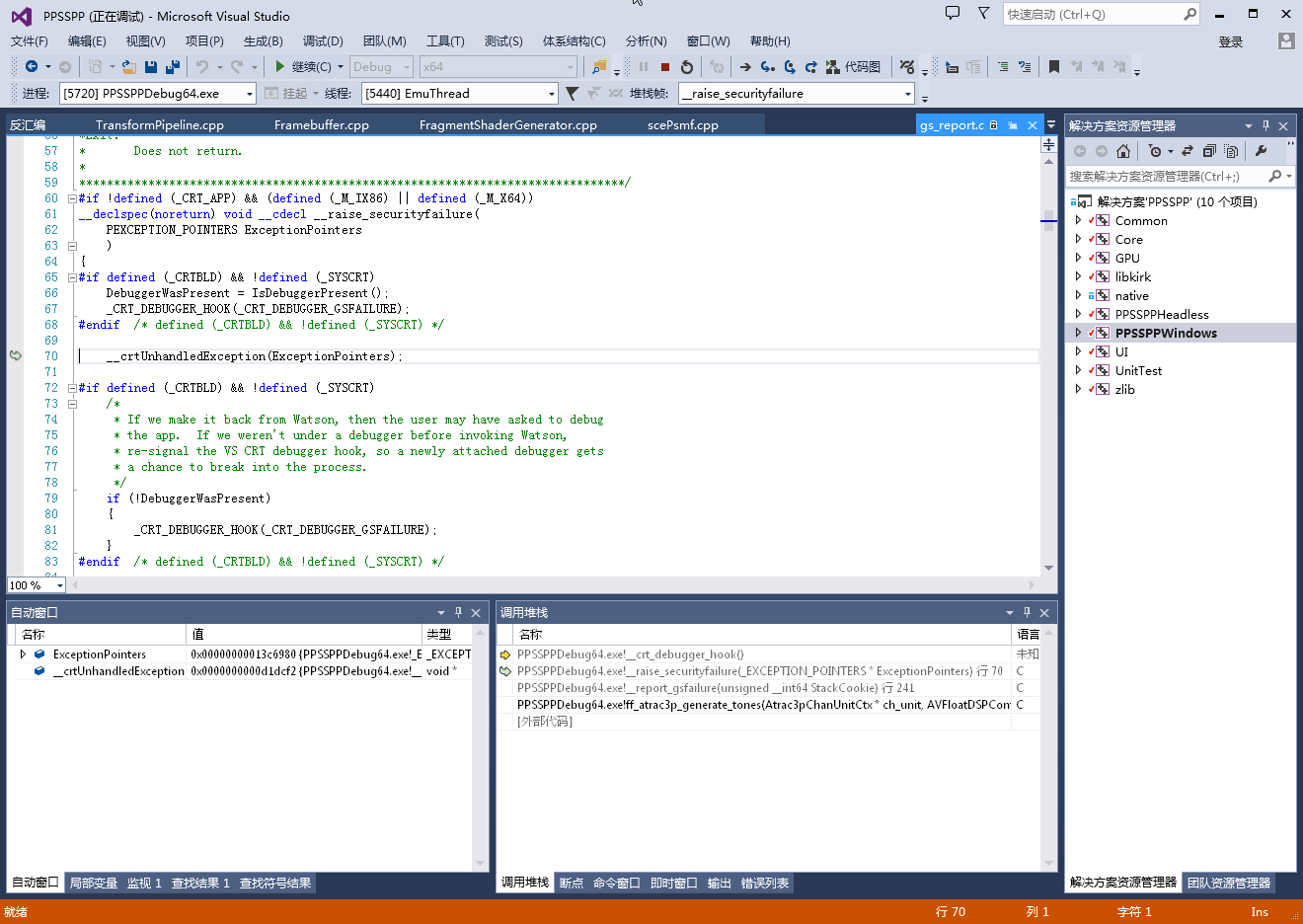This screenshot has height=924, width=1303.
Task: Collapse all in Solution Explorer
Action: click(x=1209, y=151)
